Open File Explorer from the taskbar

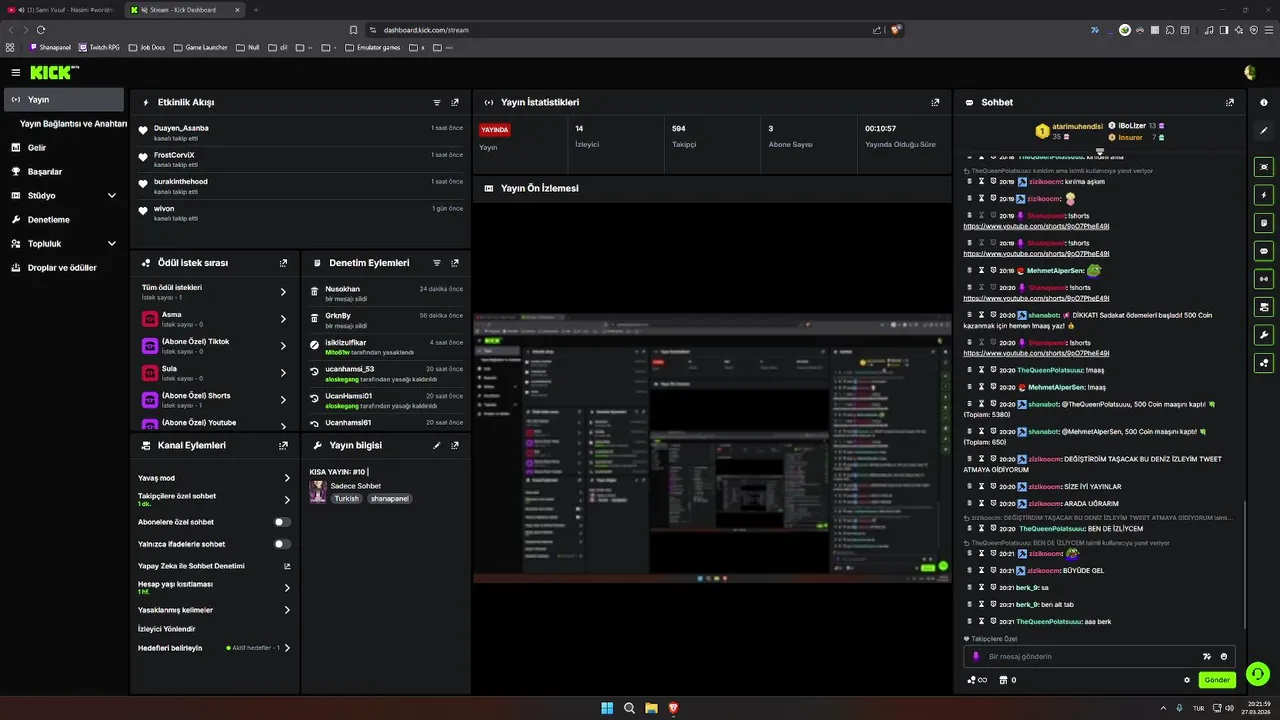[x=651, y=708]
